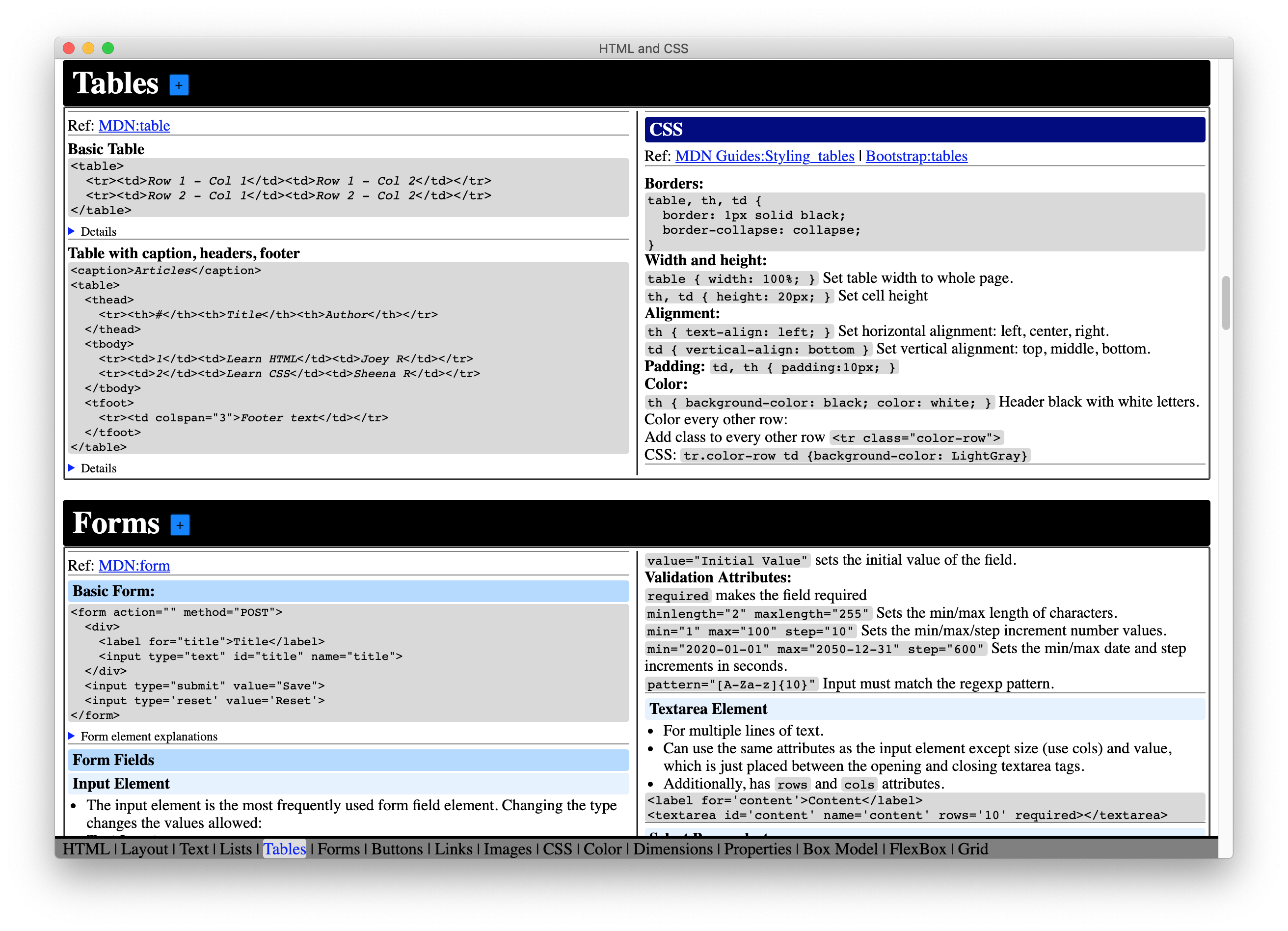Image resolution: width=1288 pixels, height=931 pixels.
Task: Click the Input Element header bar
Action: [348, 783]
